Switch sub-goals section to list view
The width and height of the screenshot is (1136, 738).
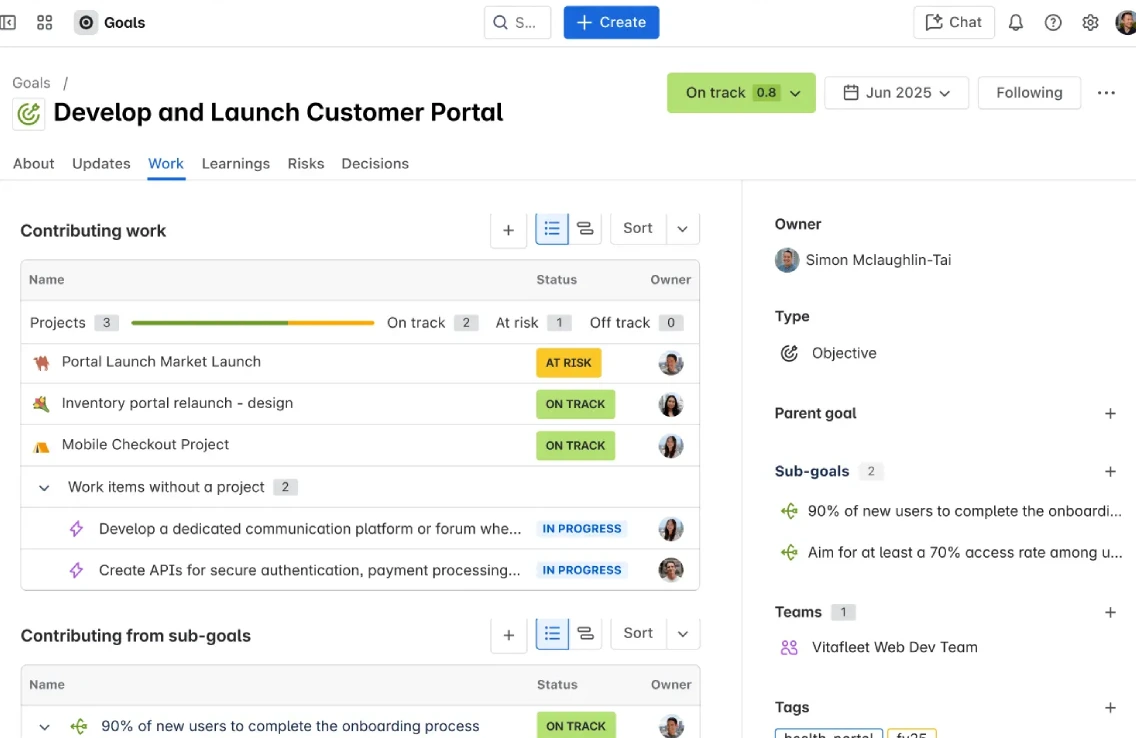[552, 634]
